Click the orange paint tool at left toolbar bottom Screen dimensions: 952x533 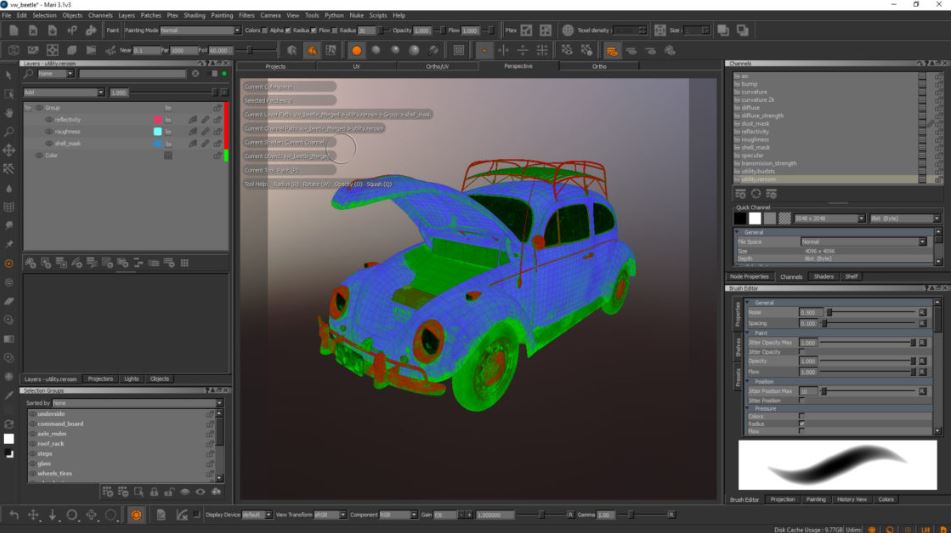coord(9,263)
